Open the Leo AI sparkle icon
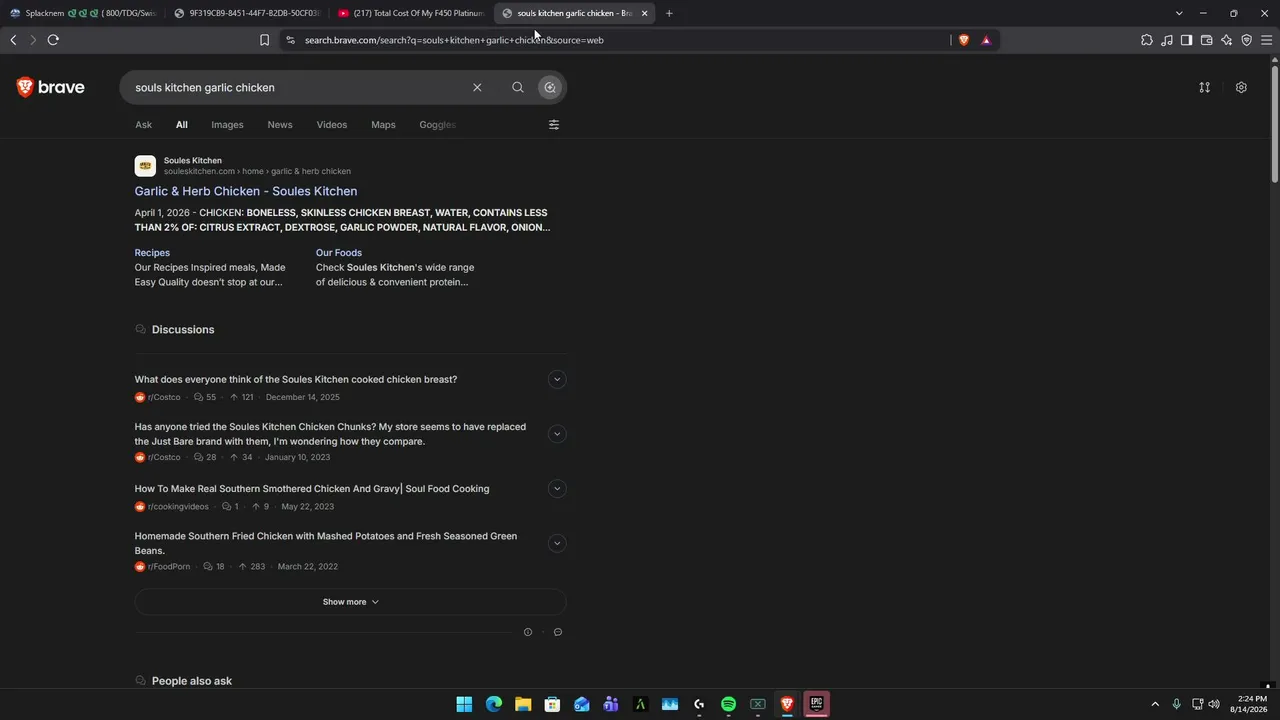Screen dimensions: 1280x720 (1226, 40)
